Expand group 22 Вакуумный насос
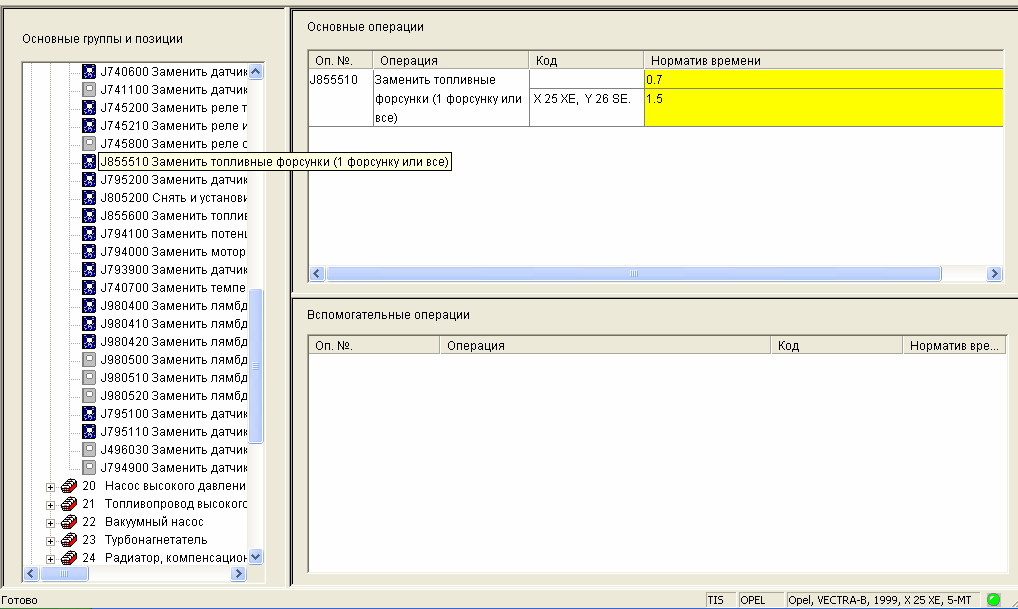The width and height of the screenshot is (1018, 609). pyautogui.click(x=50, y=523)
